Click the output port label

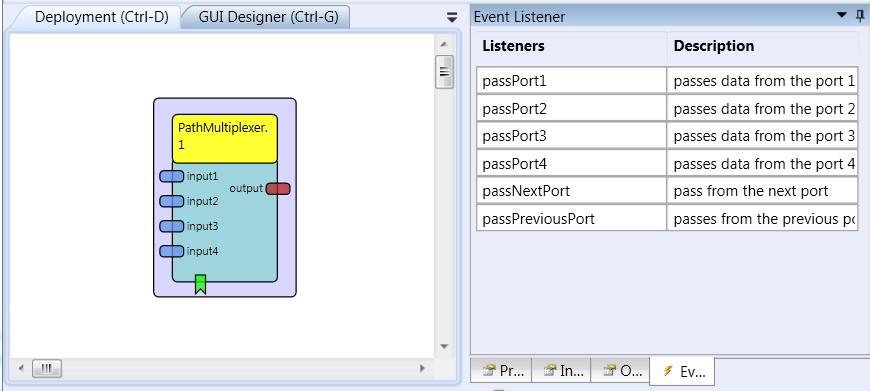[x=246, y=189]
